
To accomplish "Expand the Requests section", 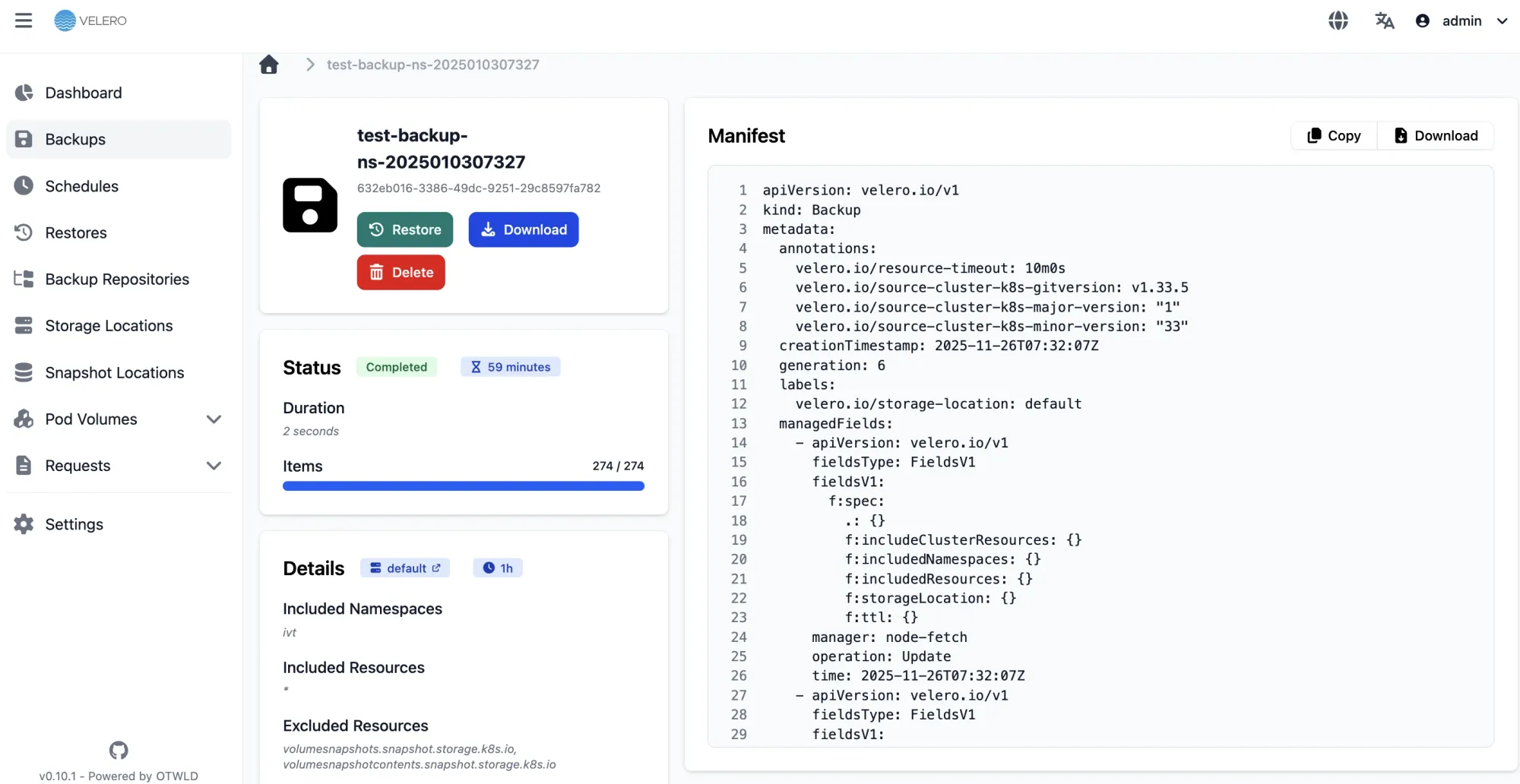I will [x=214, y=466].
